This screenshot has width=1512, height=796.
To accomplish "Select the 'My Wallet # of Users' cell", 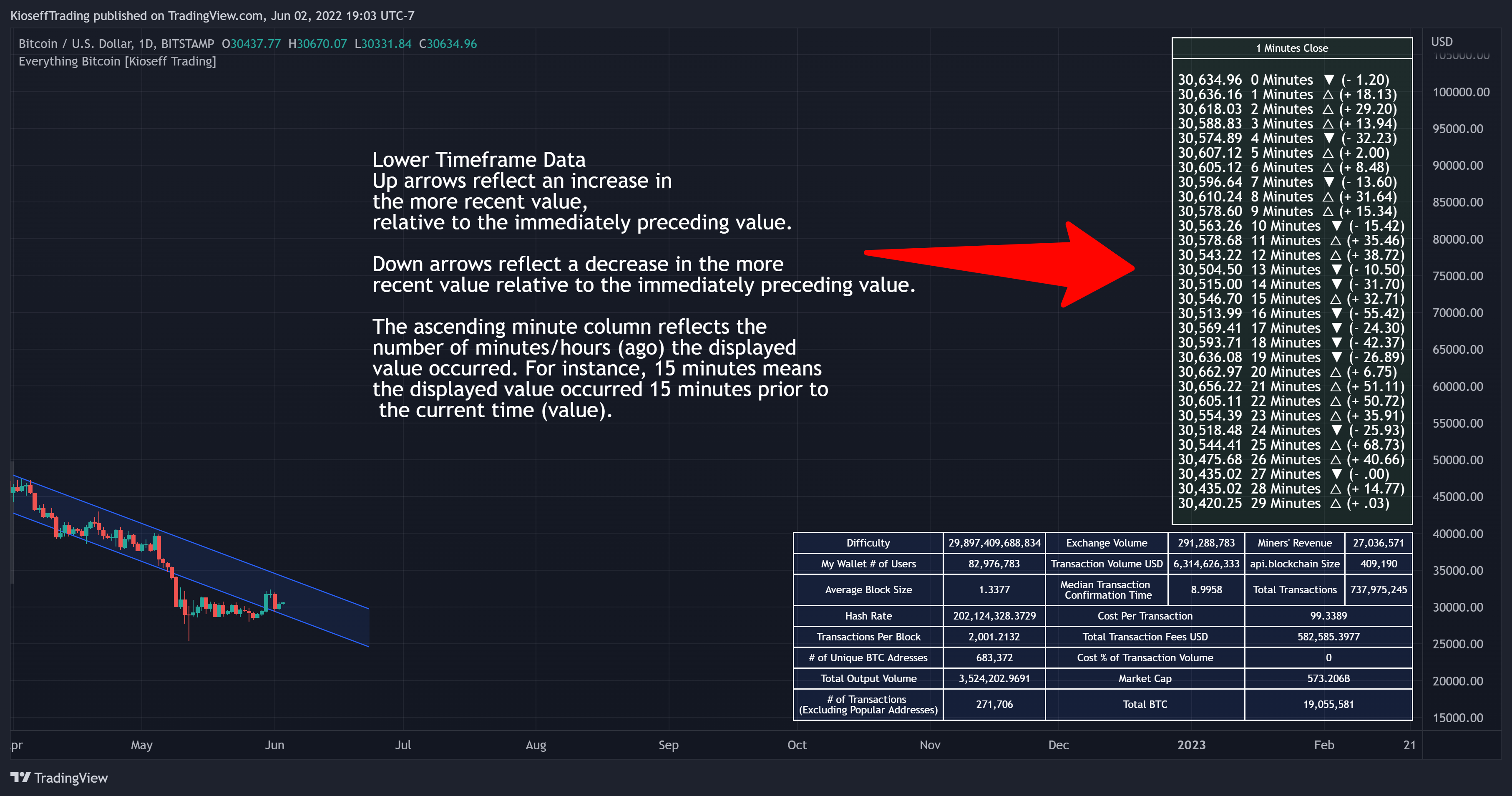I will 868,564.
